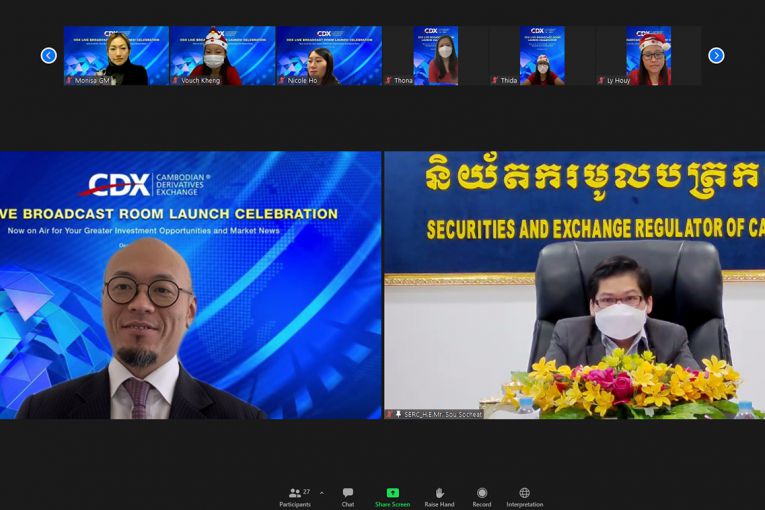Select Vouch Kheng's video thumbnail
Viewport: 765px width, 510px height.
pyautogui.click(x=222, y=56)
